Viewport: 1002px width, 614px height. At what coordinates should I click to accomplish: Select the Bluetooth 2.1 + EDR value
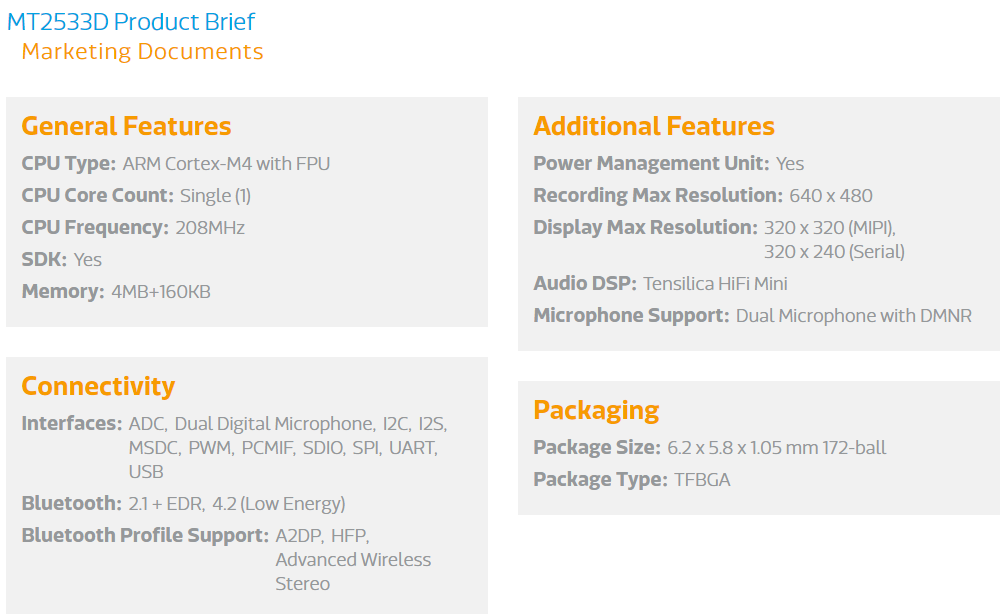click(x=167, y=504)
